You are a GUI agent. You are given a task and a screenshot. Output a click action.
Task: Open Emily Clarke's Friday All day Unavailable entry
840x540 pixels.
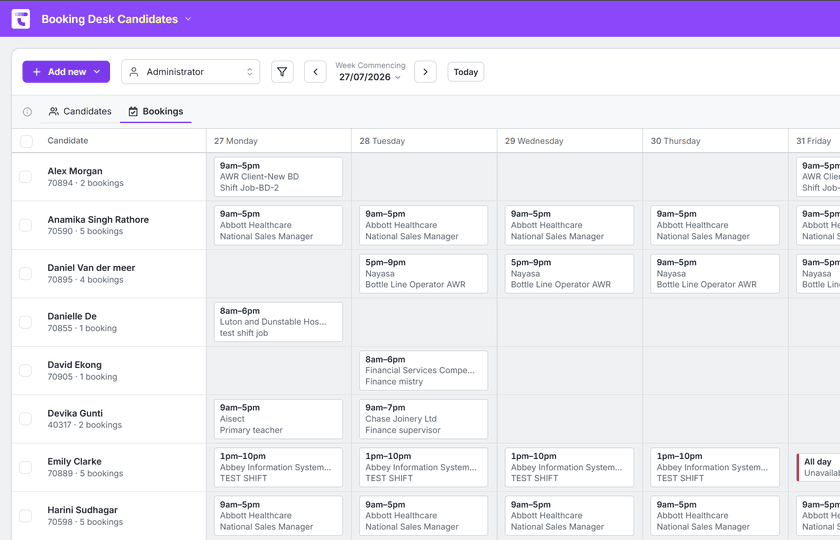(819, 467)
